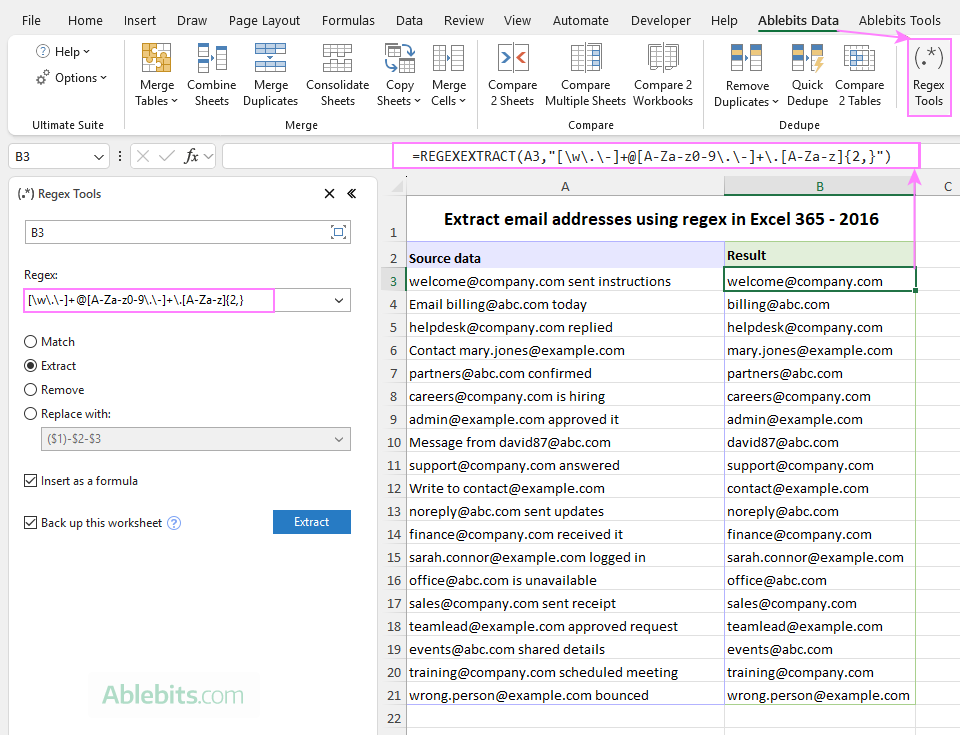960x735 pixels.
Task: Click the blue Extract button
Action: [x=312, y=522]
